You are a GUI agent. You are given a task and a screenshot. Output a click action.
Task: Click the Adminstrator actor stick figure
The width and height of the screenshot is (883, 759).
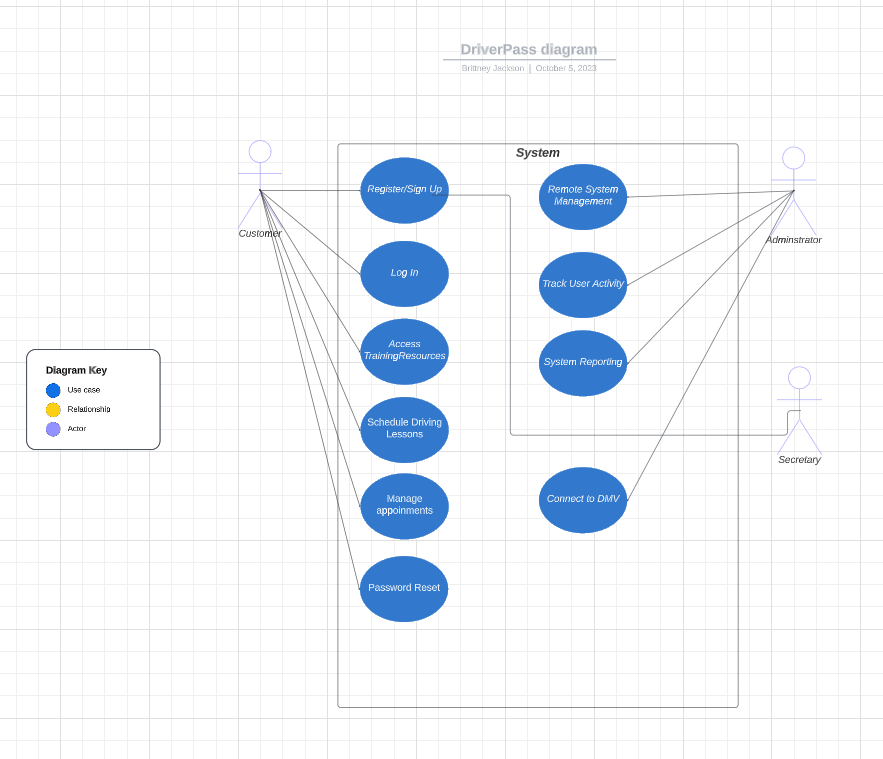pos(793,190)
